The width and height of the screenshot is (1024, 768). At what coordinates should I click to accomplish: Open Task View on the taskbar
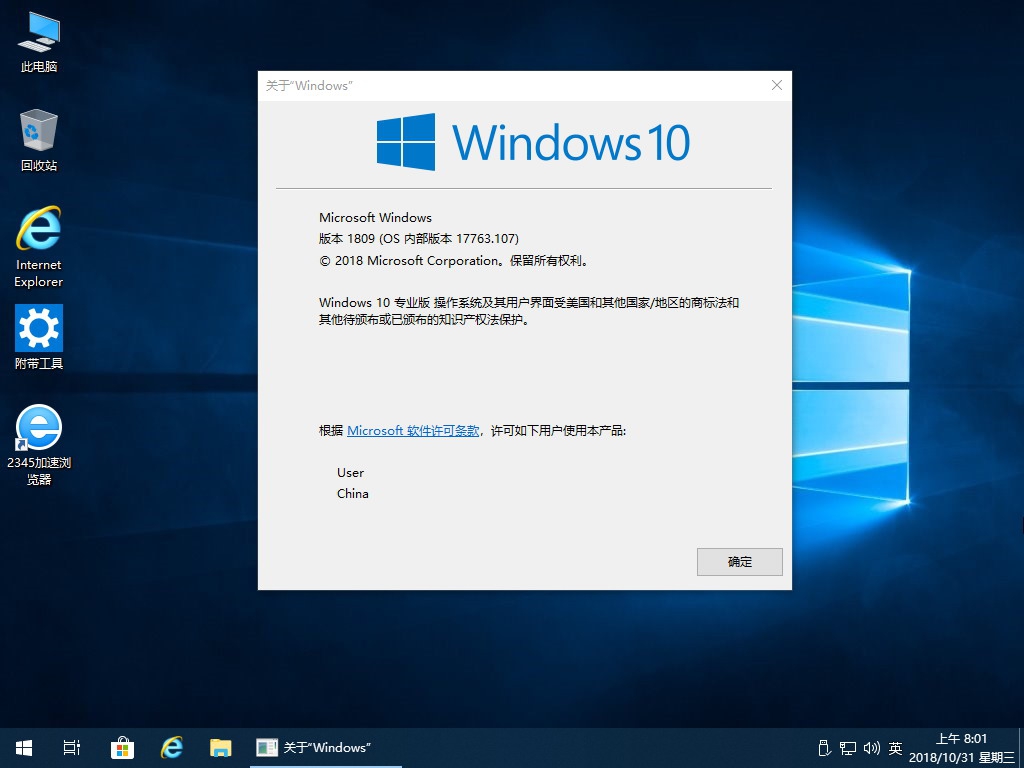(72, 748)
